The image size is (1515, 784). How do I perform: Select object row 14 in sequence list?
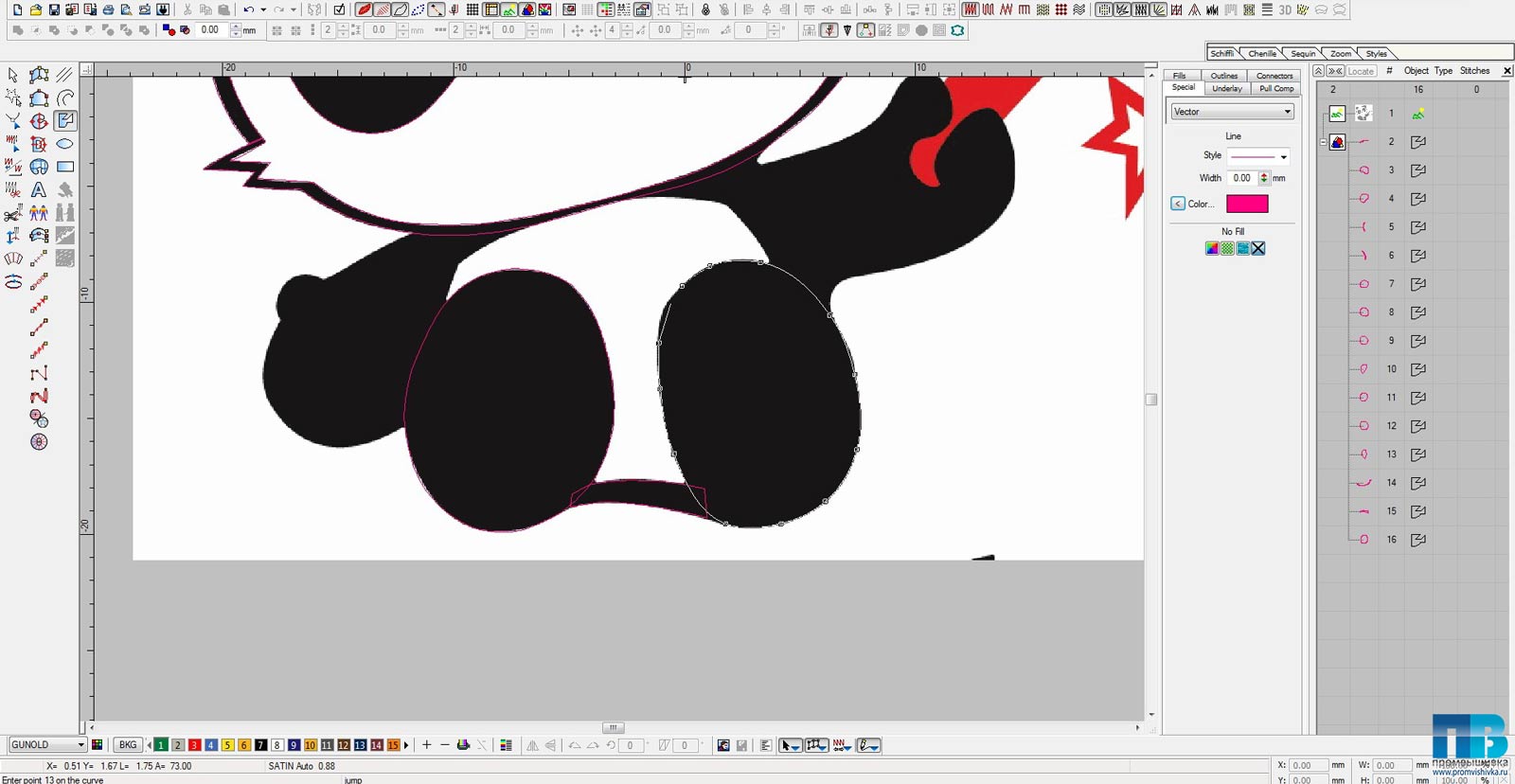[1413, 483]
